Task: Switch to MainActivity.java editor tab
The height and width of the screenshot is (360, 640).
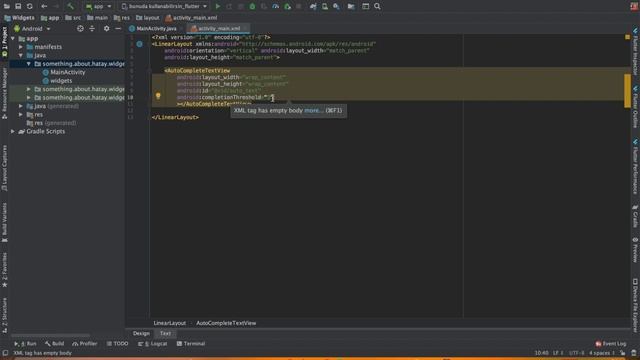Action: 153,29
